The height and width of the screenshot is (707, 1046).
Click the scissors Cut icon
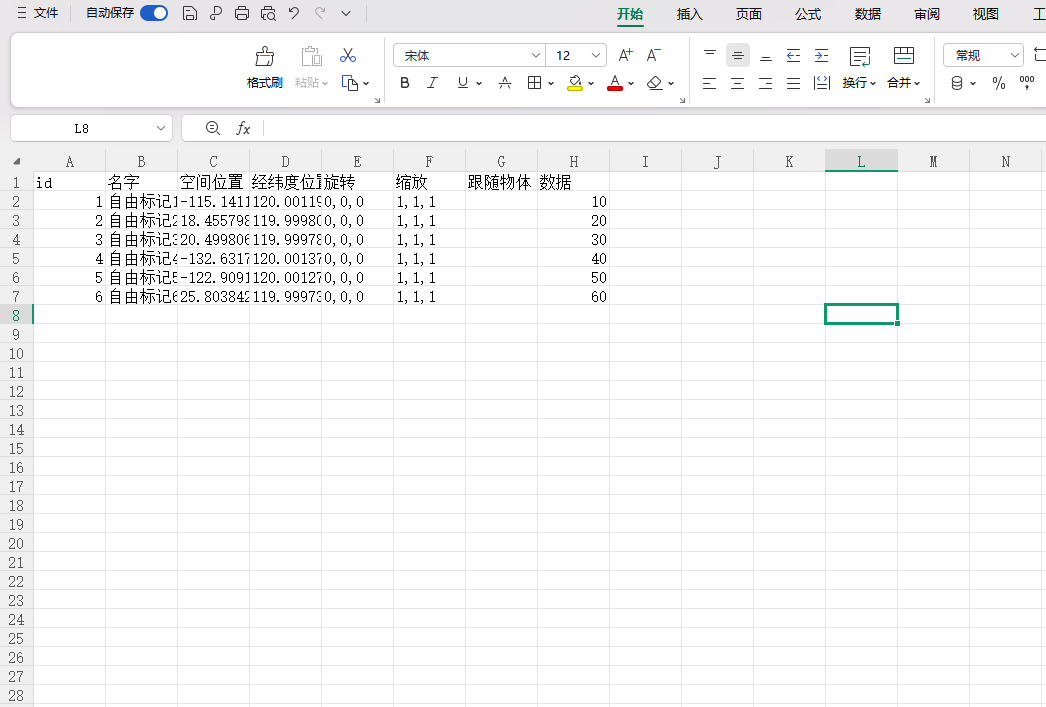(x=348, y=56)
